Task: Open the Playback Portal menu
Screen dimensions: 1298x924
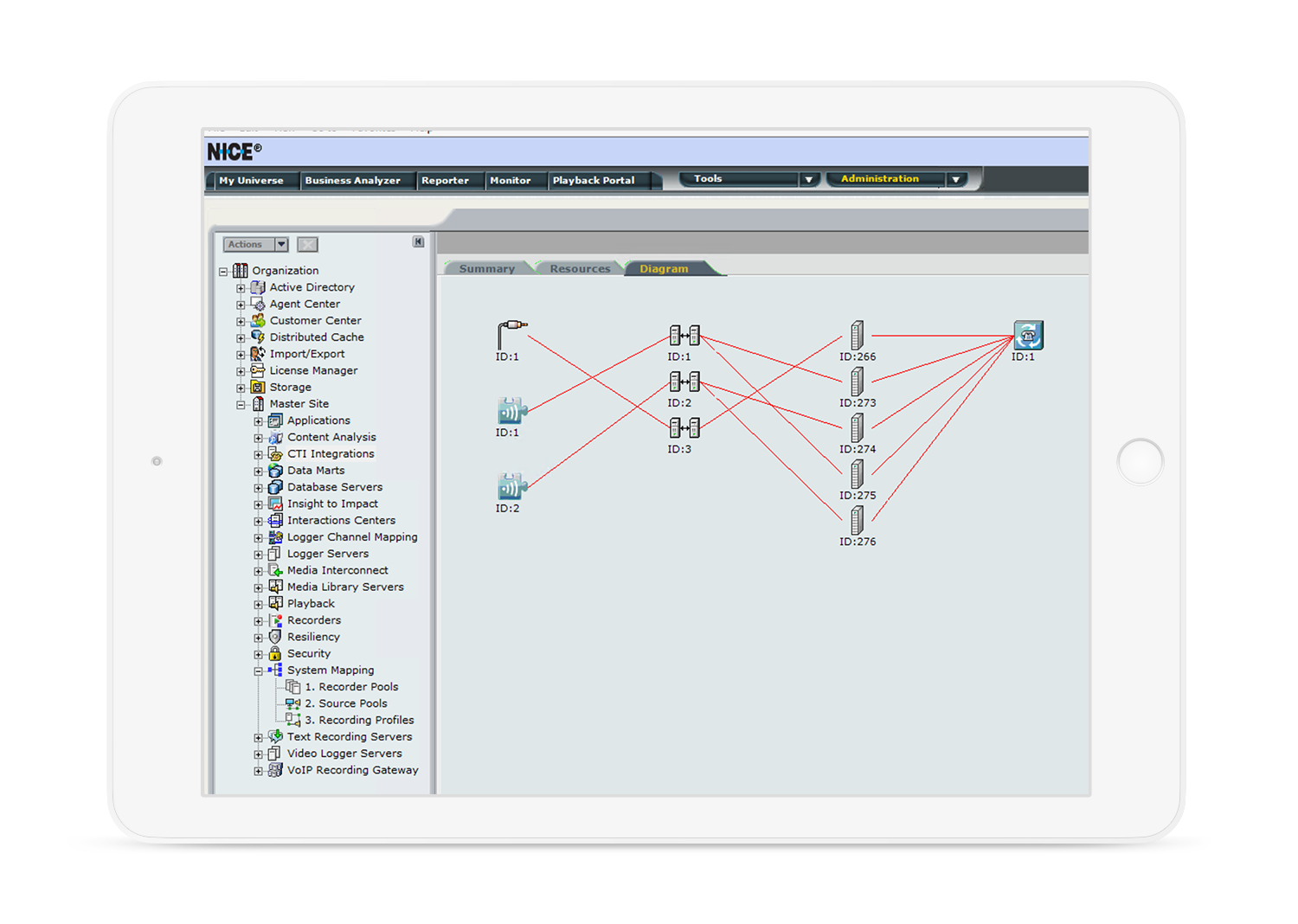Action: coord(594,180)
